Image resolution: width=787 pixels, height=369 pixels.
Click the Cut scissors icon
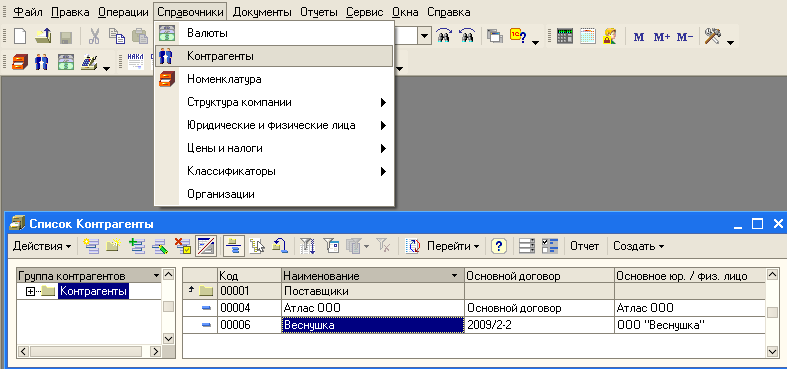pos(94,36)
